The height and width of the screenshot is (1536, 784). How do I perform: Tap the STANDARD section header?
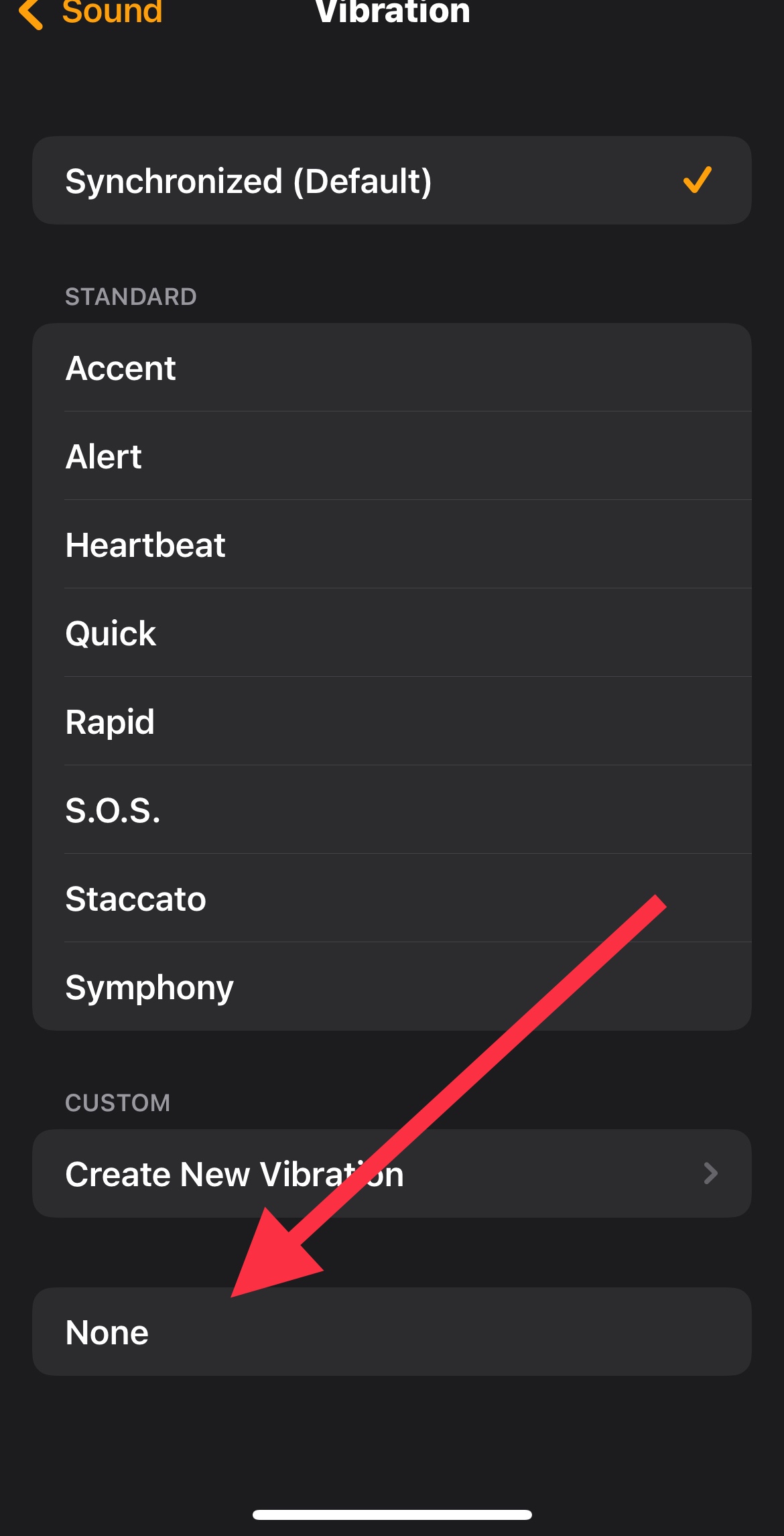coord(131,297)
